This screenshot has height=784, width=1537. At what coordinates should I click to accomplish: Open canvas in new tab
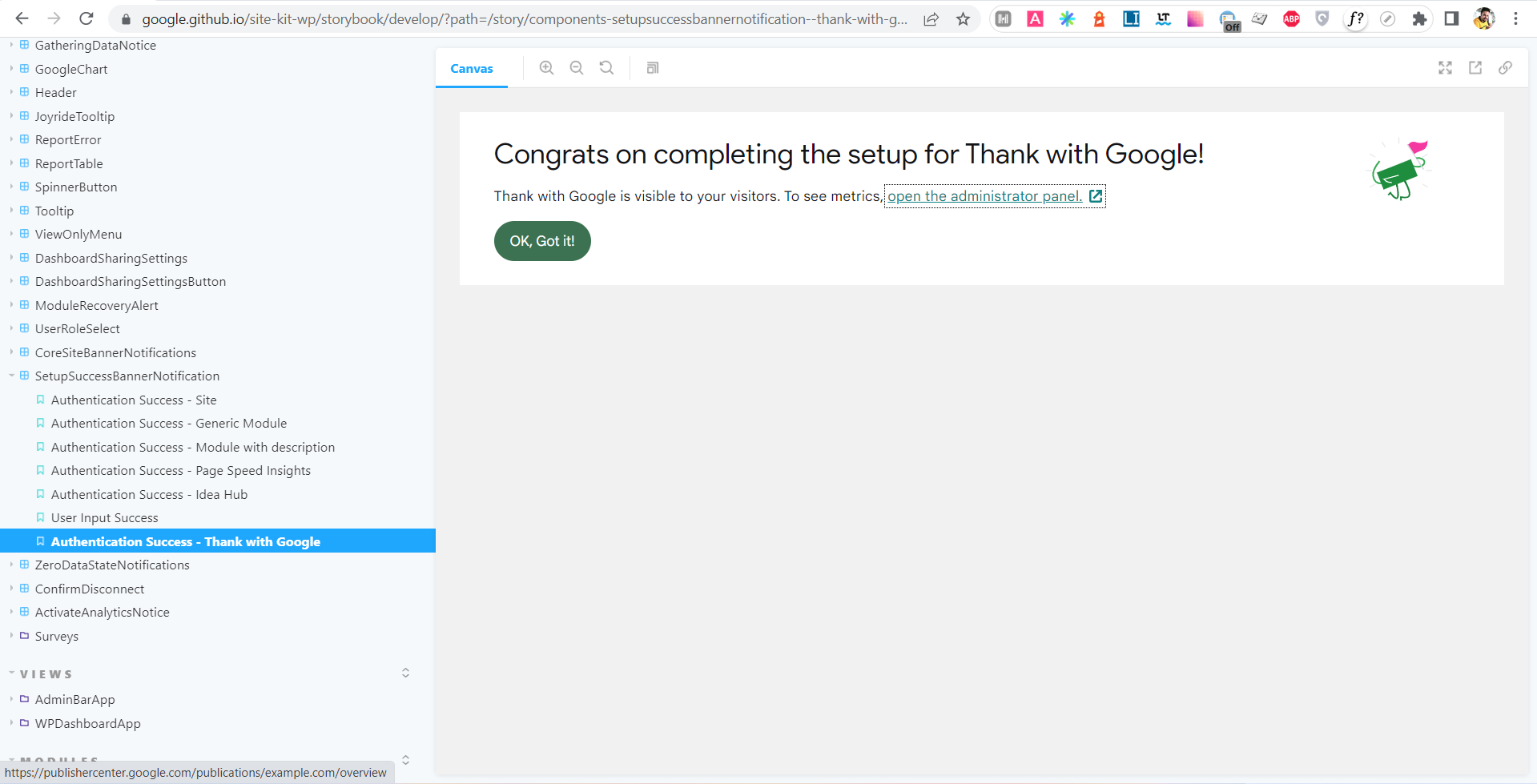point(1475,68)
